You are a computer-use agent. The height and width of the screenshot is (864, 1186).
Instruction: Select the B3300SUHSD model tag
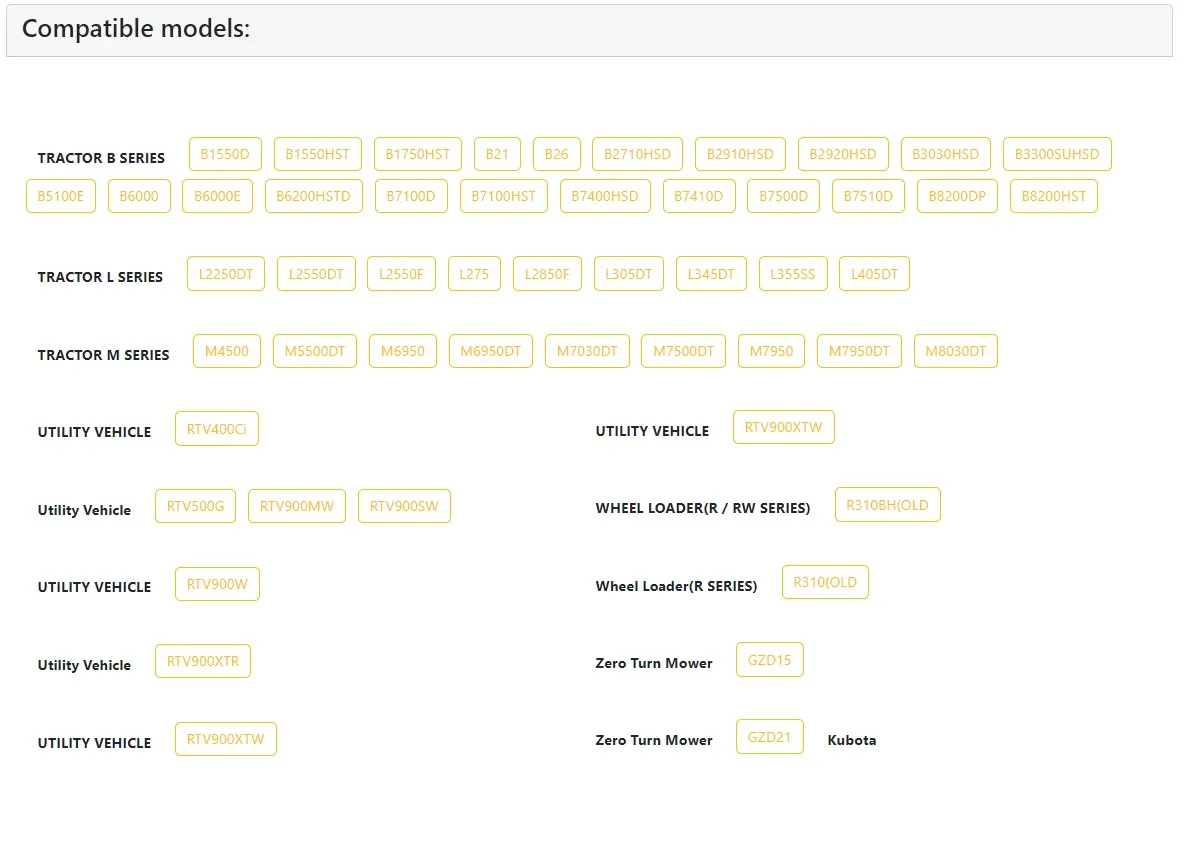(x=1056, y=154)
